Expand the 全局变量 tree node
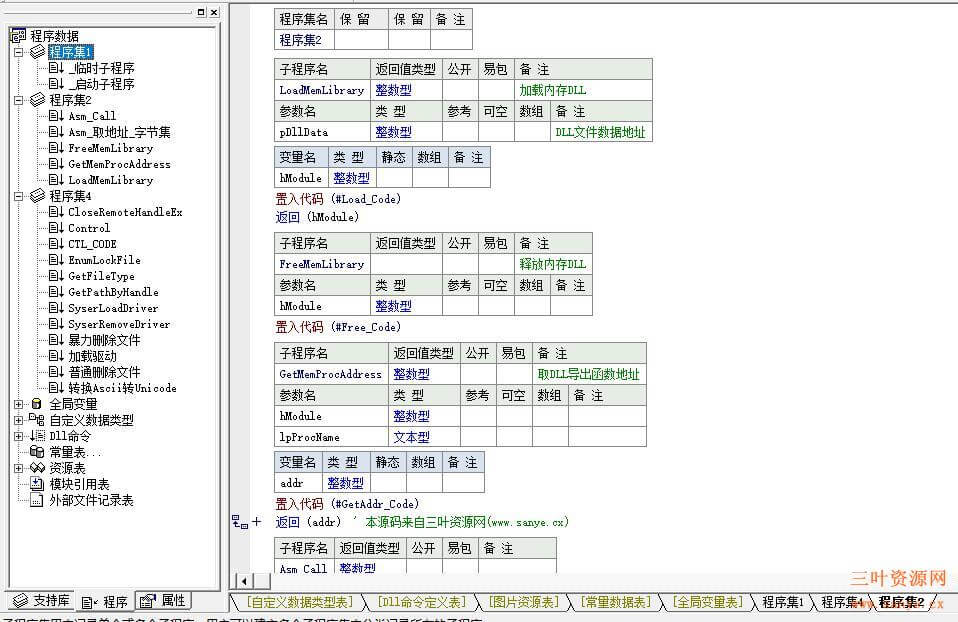The width and height of the screenshot is (958, 622). click(19, 404)
